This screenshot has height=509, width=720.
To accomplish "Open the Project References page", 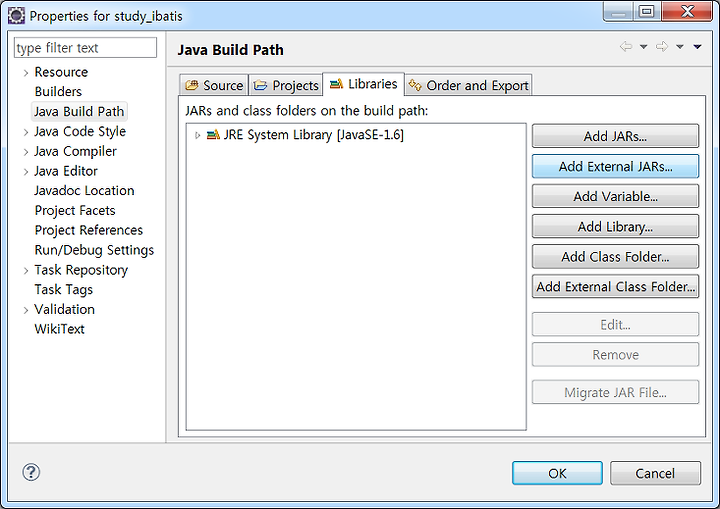I will 89,230.
